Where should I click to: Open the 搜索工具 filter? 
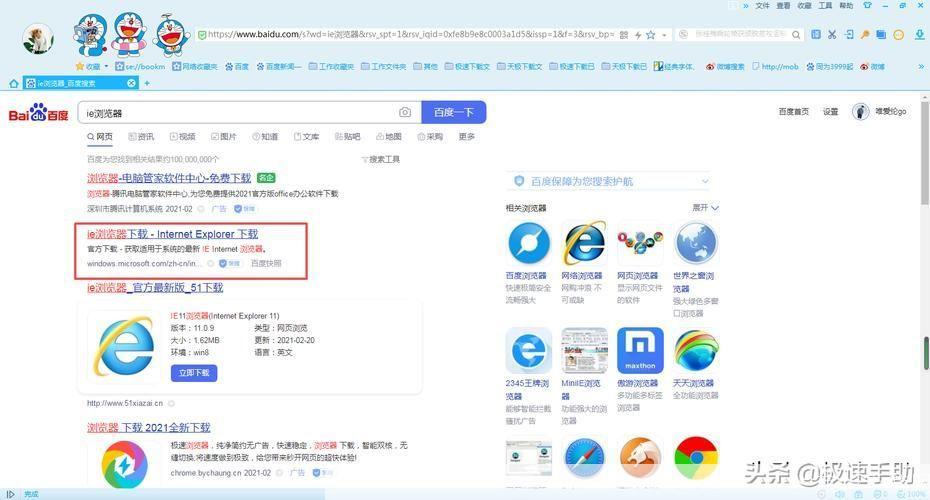[x=381, y=160]
